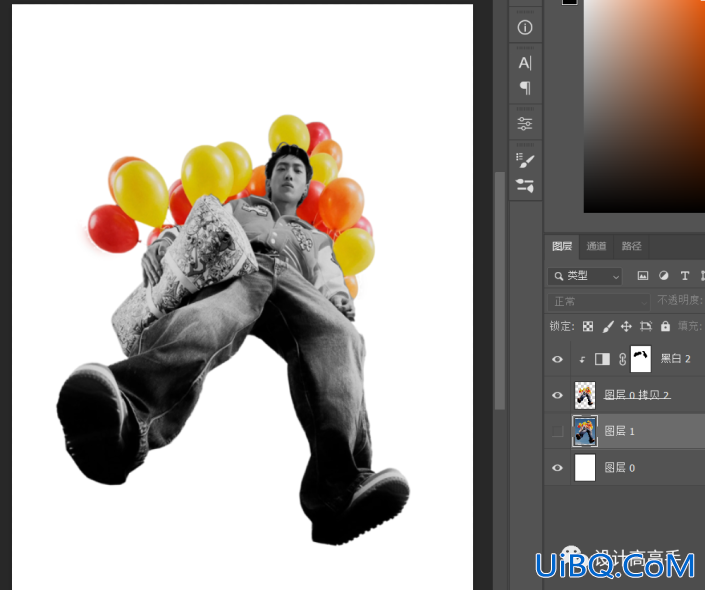This screenshot has width=705, height=590.
Task: Select the 图层 1 layer name
Action: coord(619,431)
